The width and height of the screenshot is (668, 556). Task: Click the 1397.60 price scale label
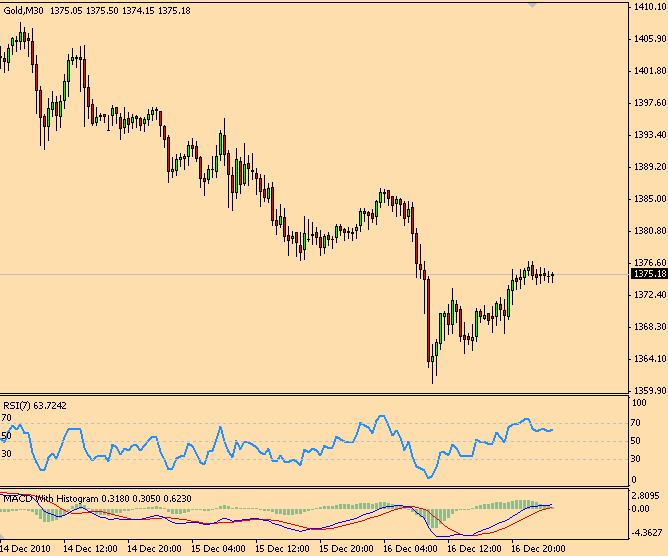(650, 103)
